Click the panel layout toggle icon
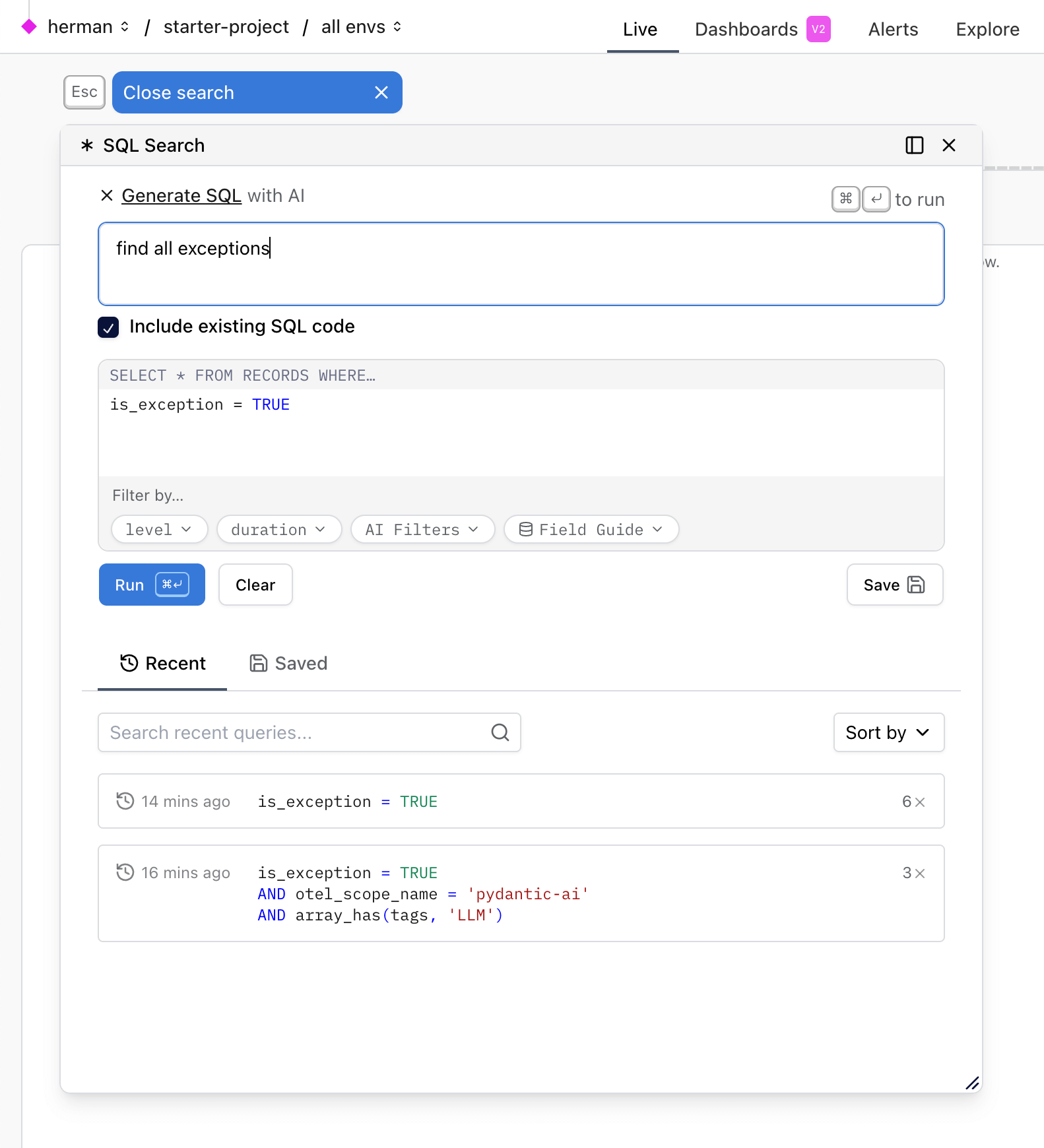 pos(914,145)
